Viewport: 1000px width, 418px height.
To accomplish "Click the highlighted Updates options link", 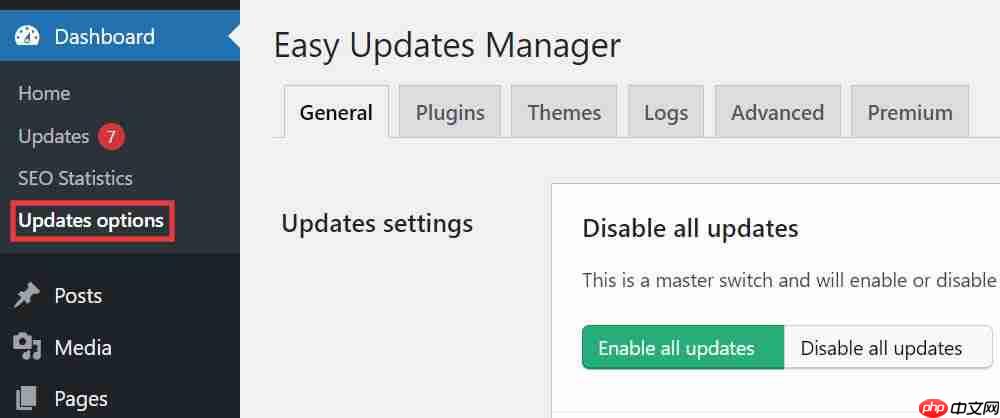I will 91,220.
